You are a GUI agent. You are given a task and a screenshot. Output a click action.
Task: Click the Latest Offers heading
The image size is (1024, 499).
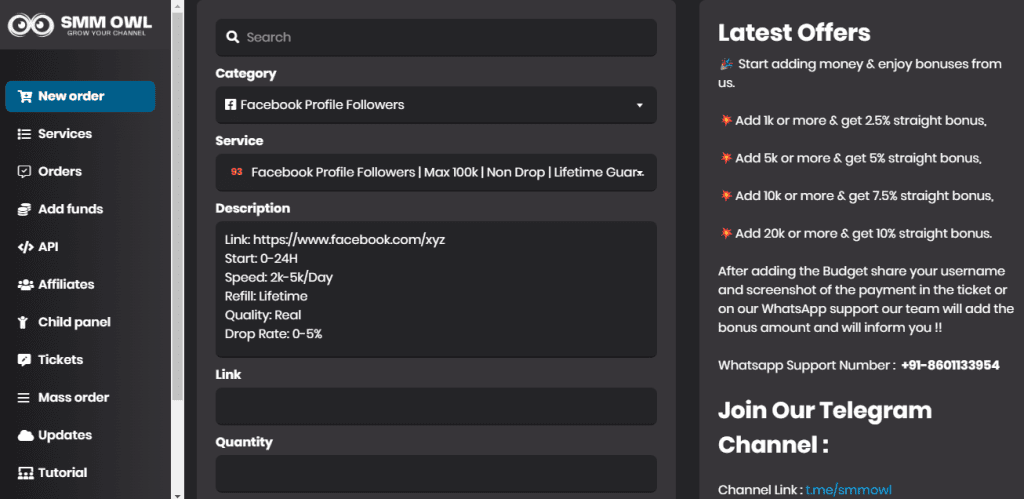[794, 33]
